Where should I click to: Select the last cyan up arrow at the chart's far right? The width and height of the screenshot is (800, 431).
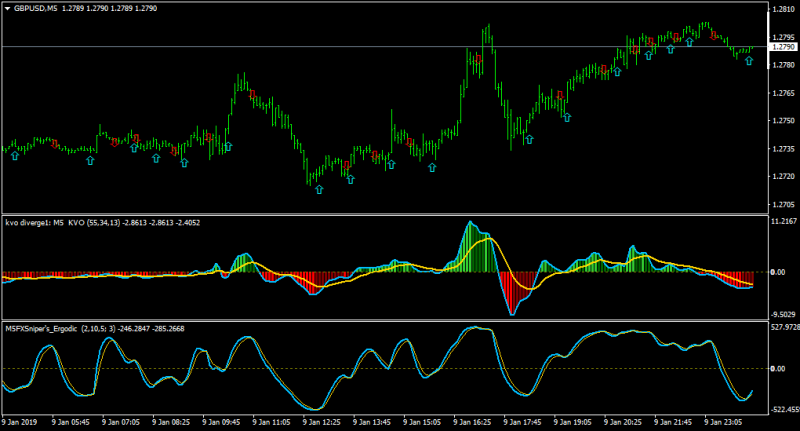[x=748, y=61]
